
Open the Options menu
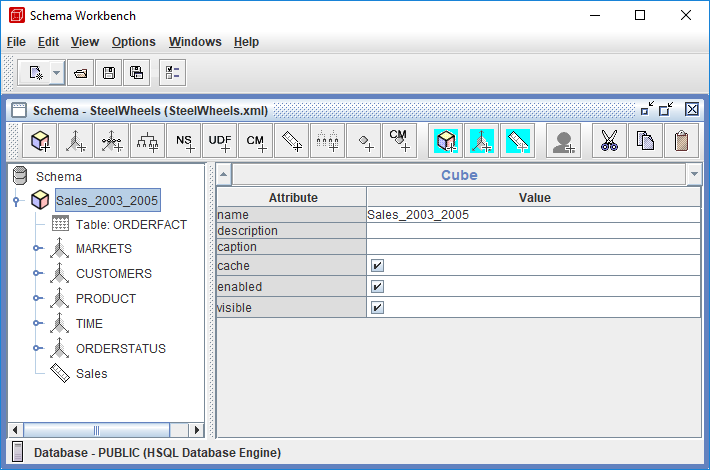133,42
